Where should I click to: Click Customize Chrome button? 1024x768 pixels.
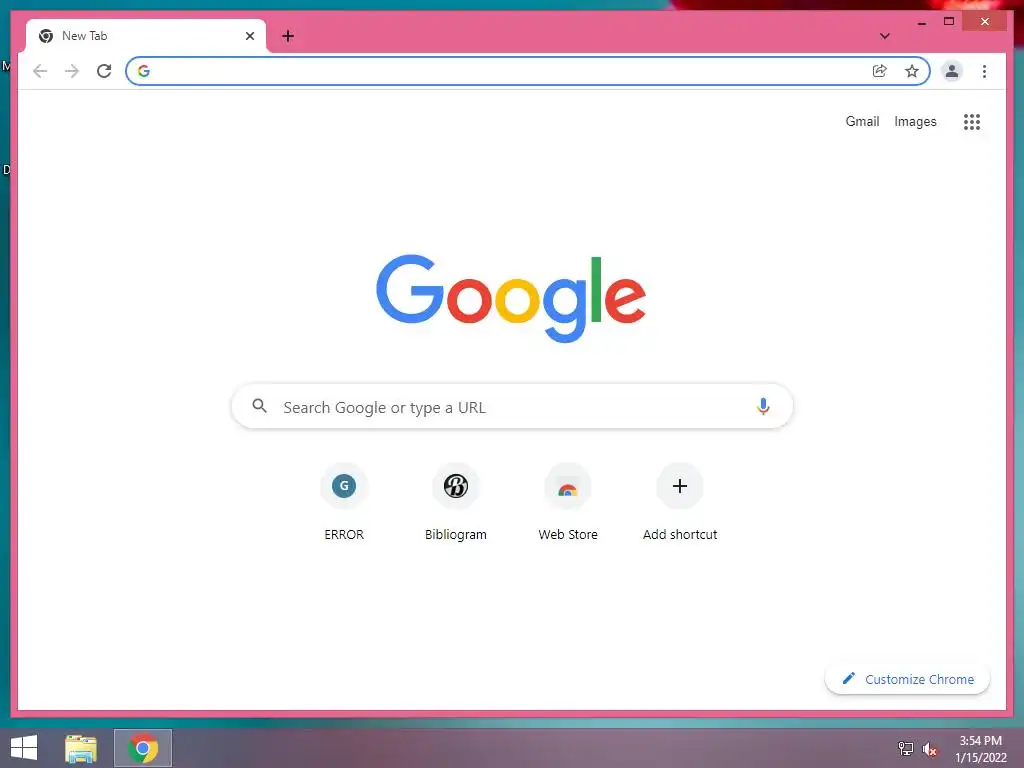tap(907, 679)
